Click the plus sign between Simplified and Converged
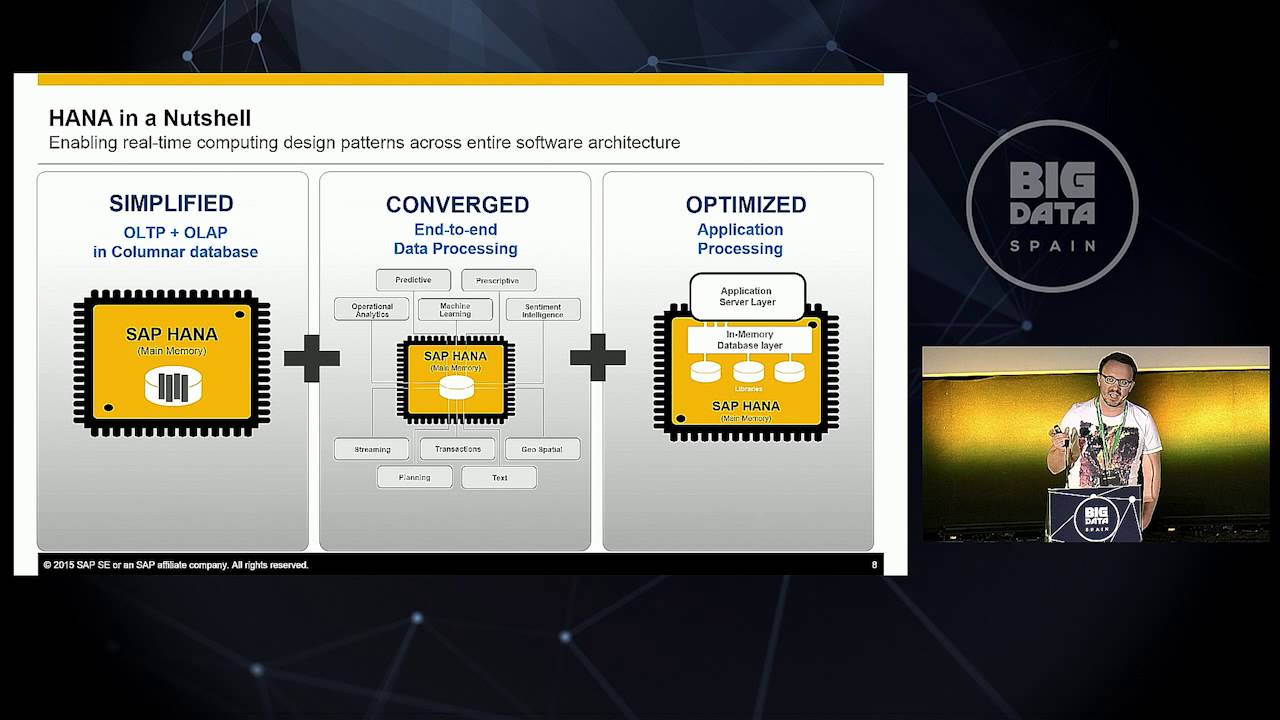The width and height of the screenshot is (1280, 720). pyautogui.click(x=312, y=358)
